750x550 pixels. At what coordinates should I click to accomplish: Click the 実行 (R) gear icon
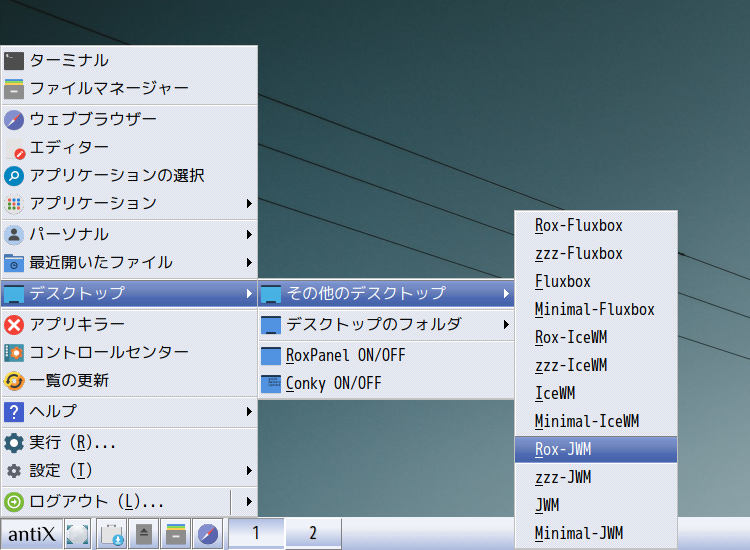(14, 443)
